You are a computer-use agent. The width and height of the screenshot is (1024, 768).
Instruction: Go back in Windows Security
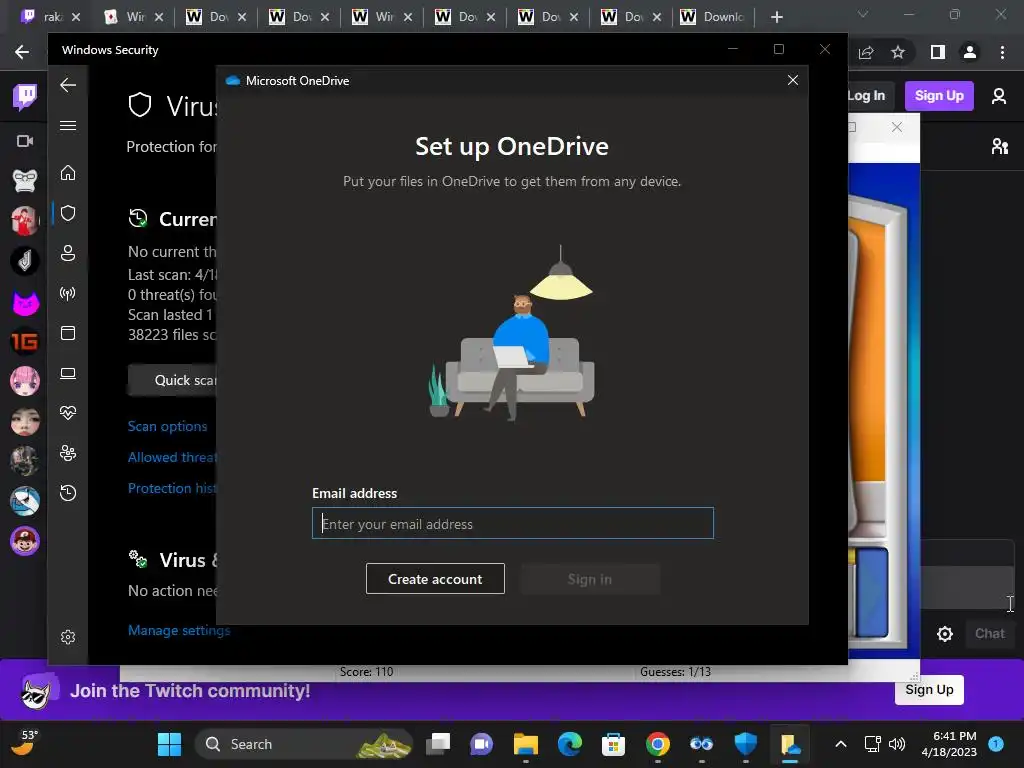68,85
